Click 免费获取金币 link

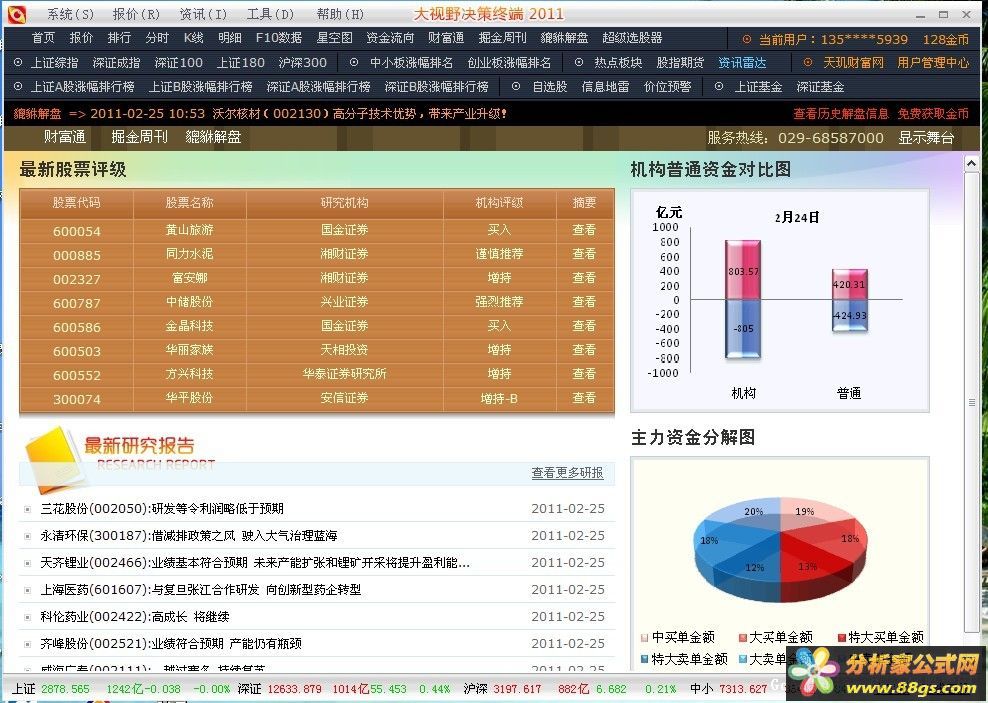click(x=933, y=113)
